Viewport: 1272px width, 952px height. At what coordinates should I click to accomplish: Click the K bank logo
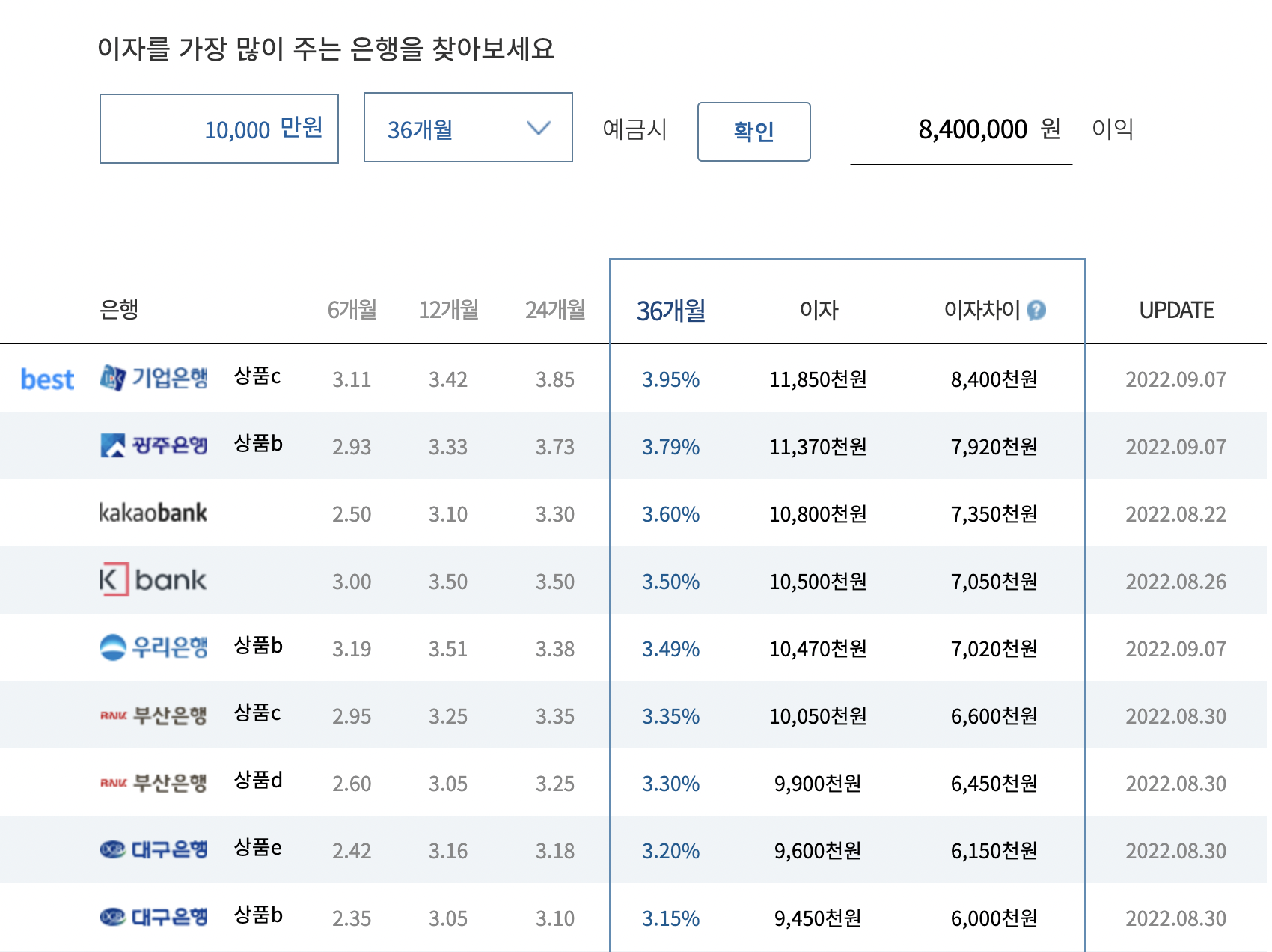coord(153,579)
